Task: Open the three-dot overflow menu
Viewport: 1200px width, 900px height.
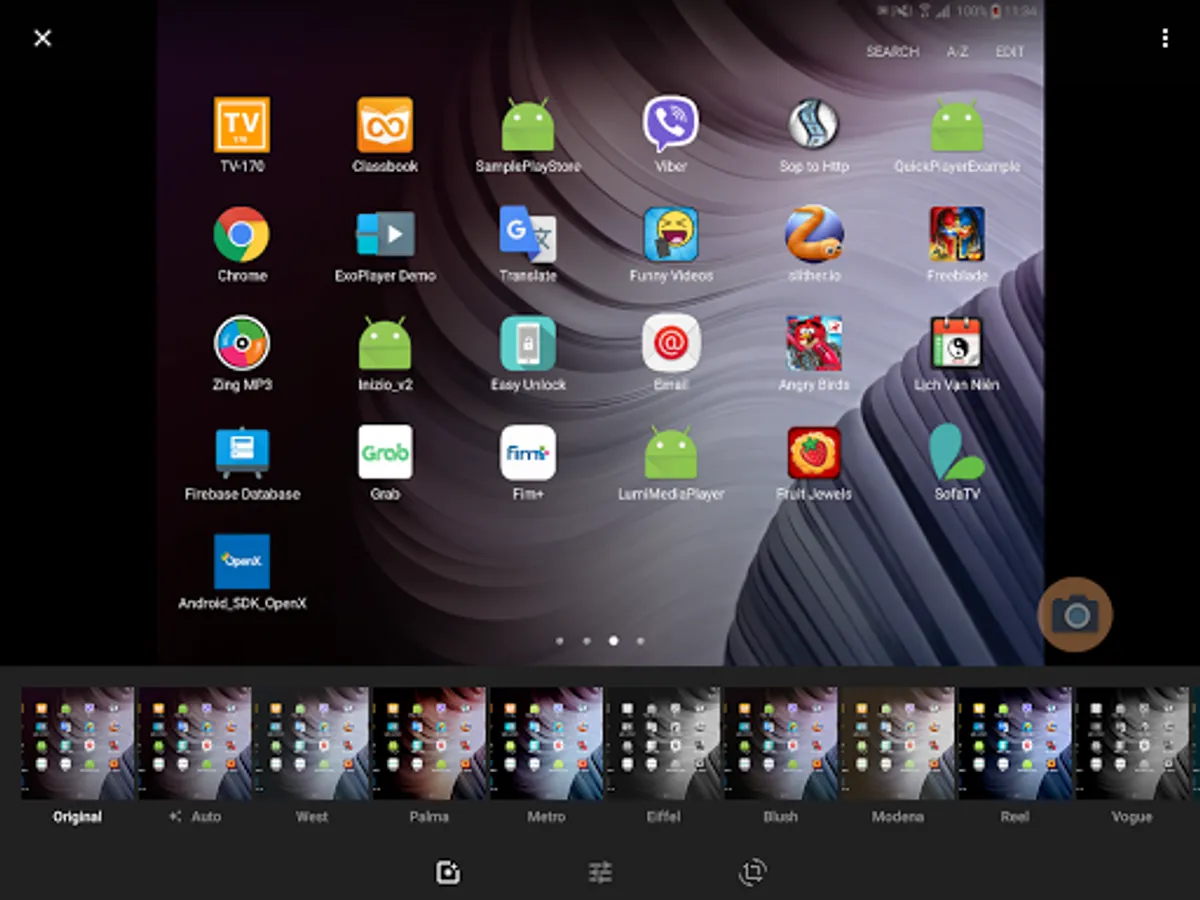Action: pos(1164,38)
